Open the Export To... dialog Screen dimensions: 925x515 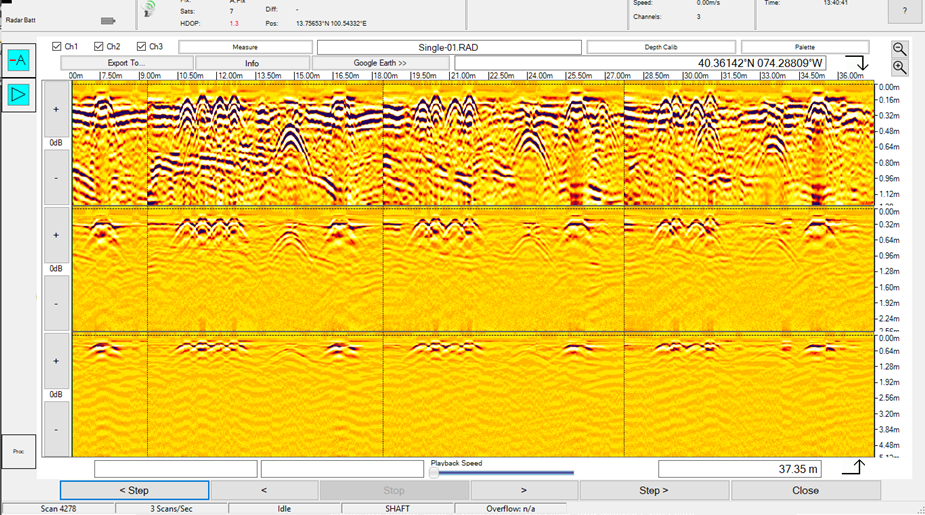click(126, 63)
